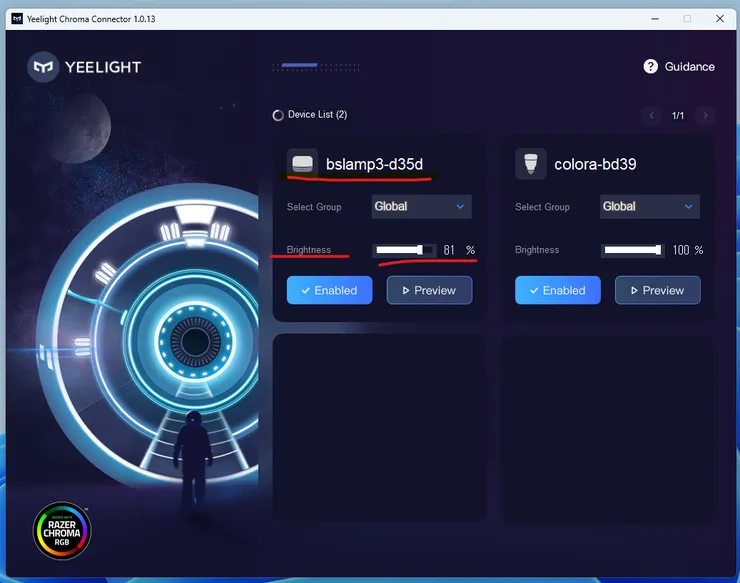This screenshot has width=740, height=583.
Task: Preview lighting on bslamp3-d35d
Action: (x=429, y=290)
